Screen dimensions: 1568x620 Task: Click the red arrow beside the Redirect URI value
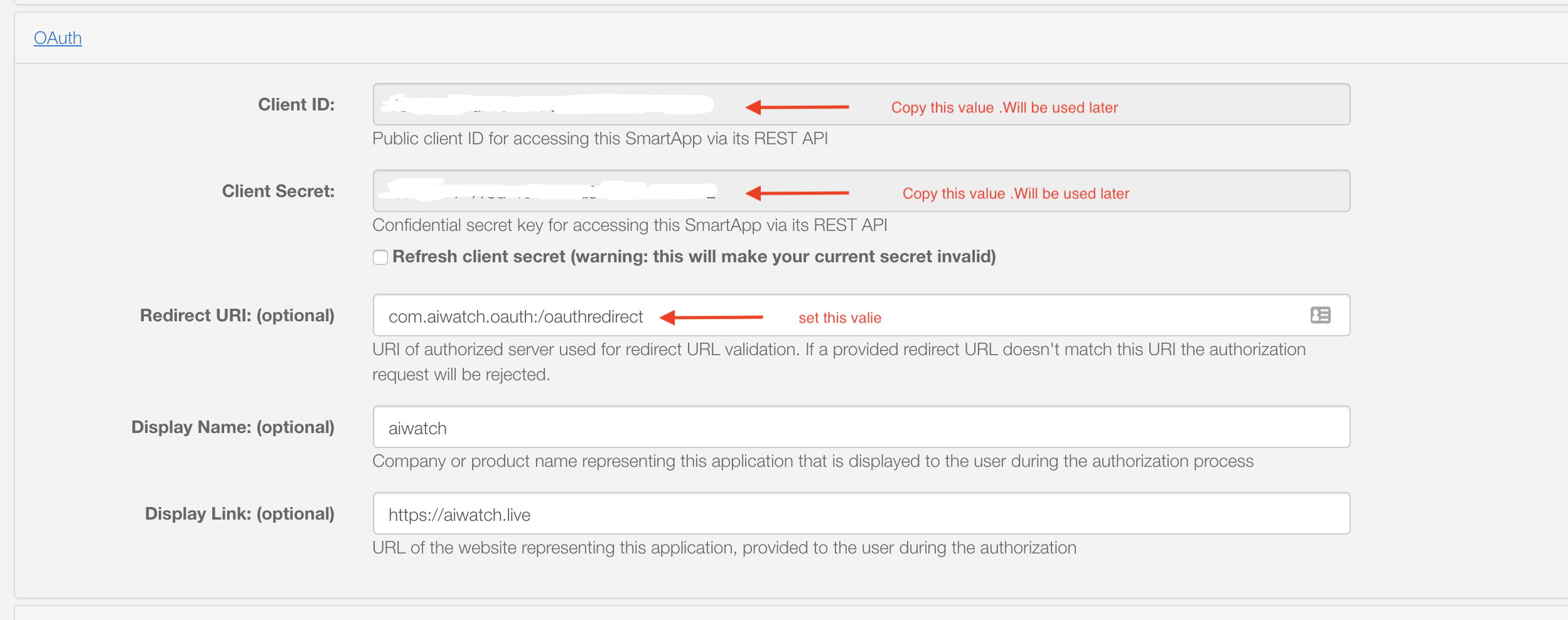(711, 318)
